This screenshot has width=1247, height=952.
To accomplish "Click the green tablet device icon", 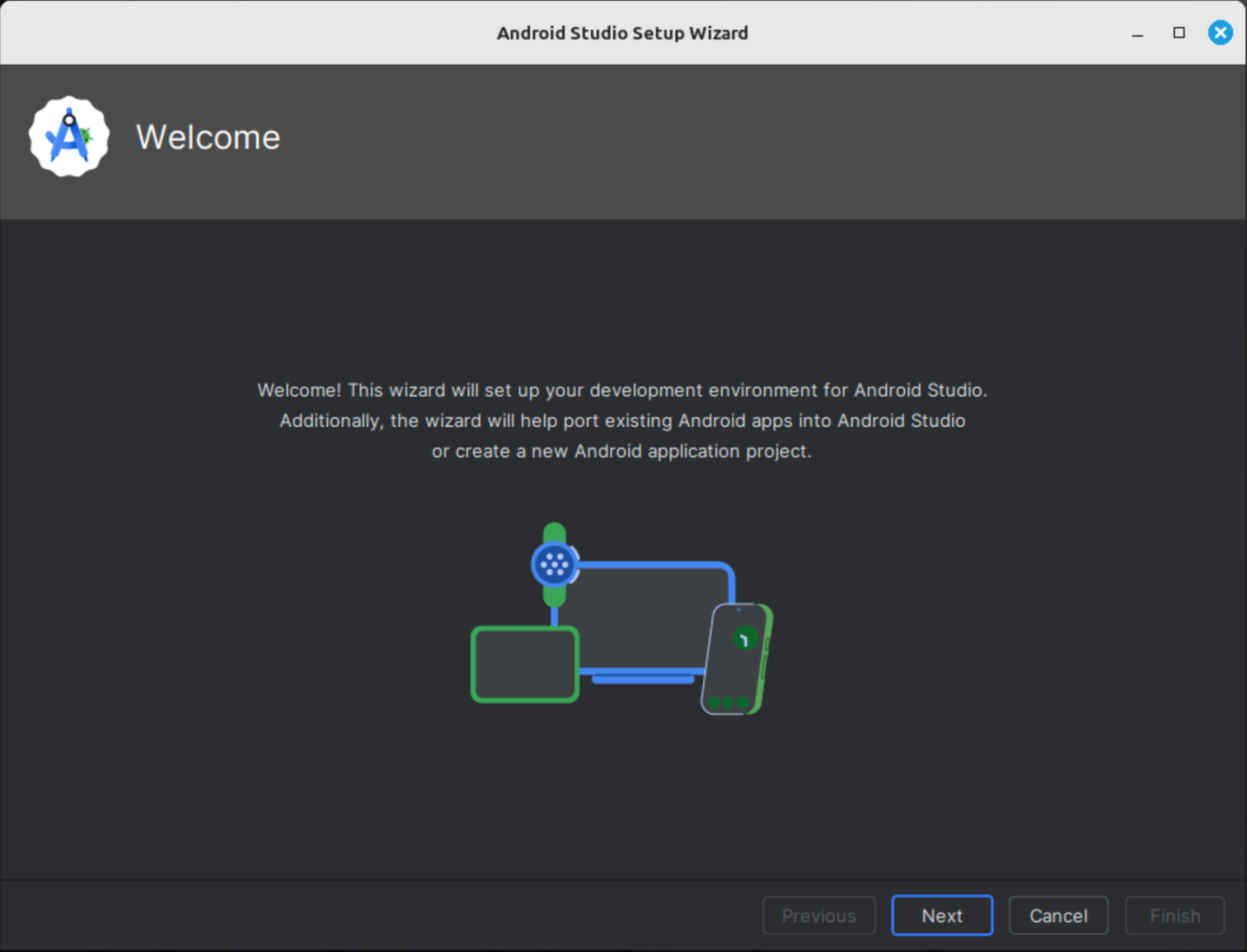I will [x=524, y=664].
